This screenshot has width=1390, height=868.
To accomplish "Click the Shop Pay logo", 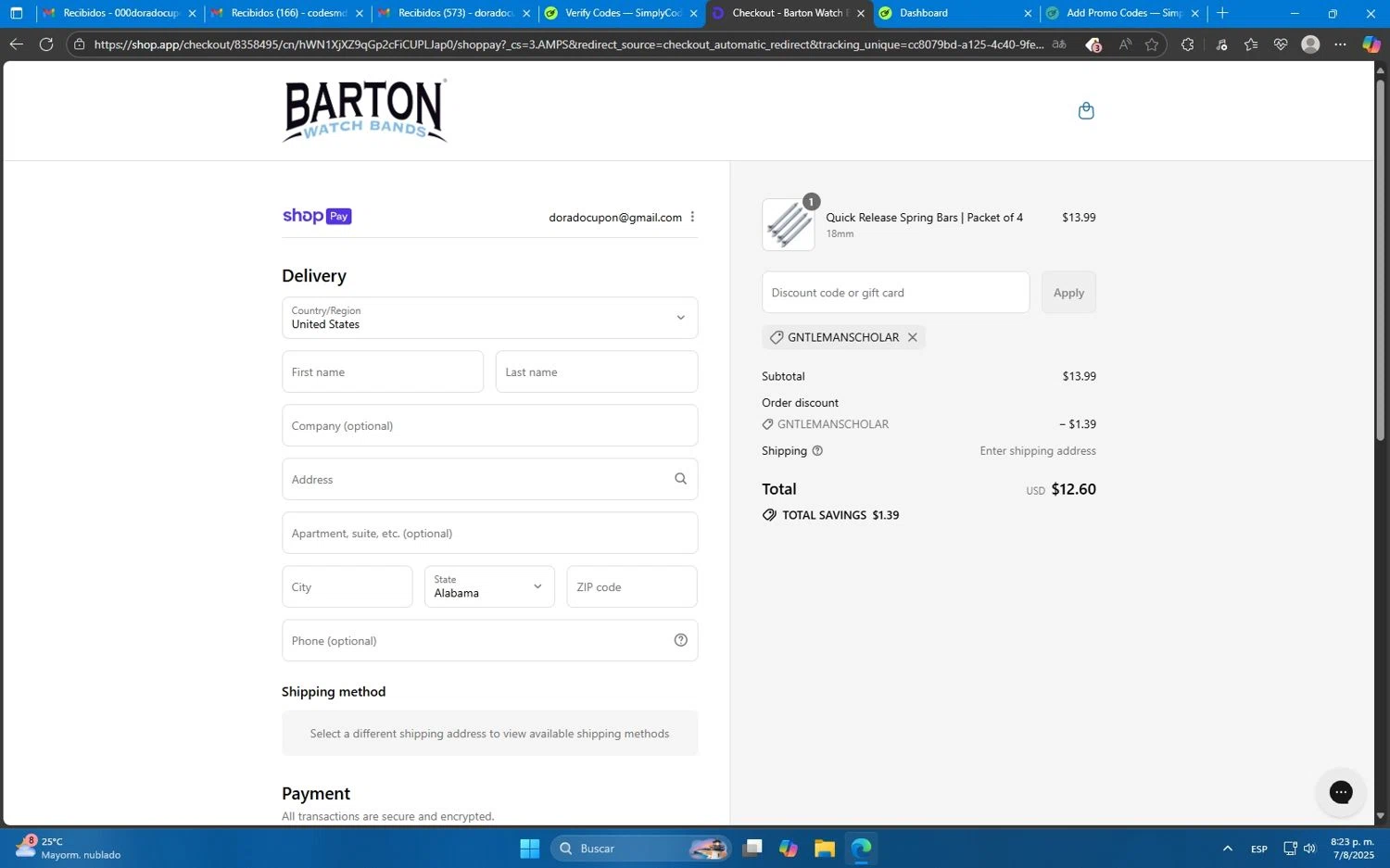I will click(317, 216).
